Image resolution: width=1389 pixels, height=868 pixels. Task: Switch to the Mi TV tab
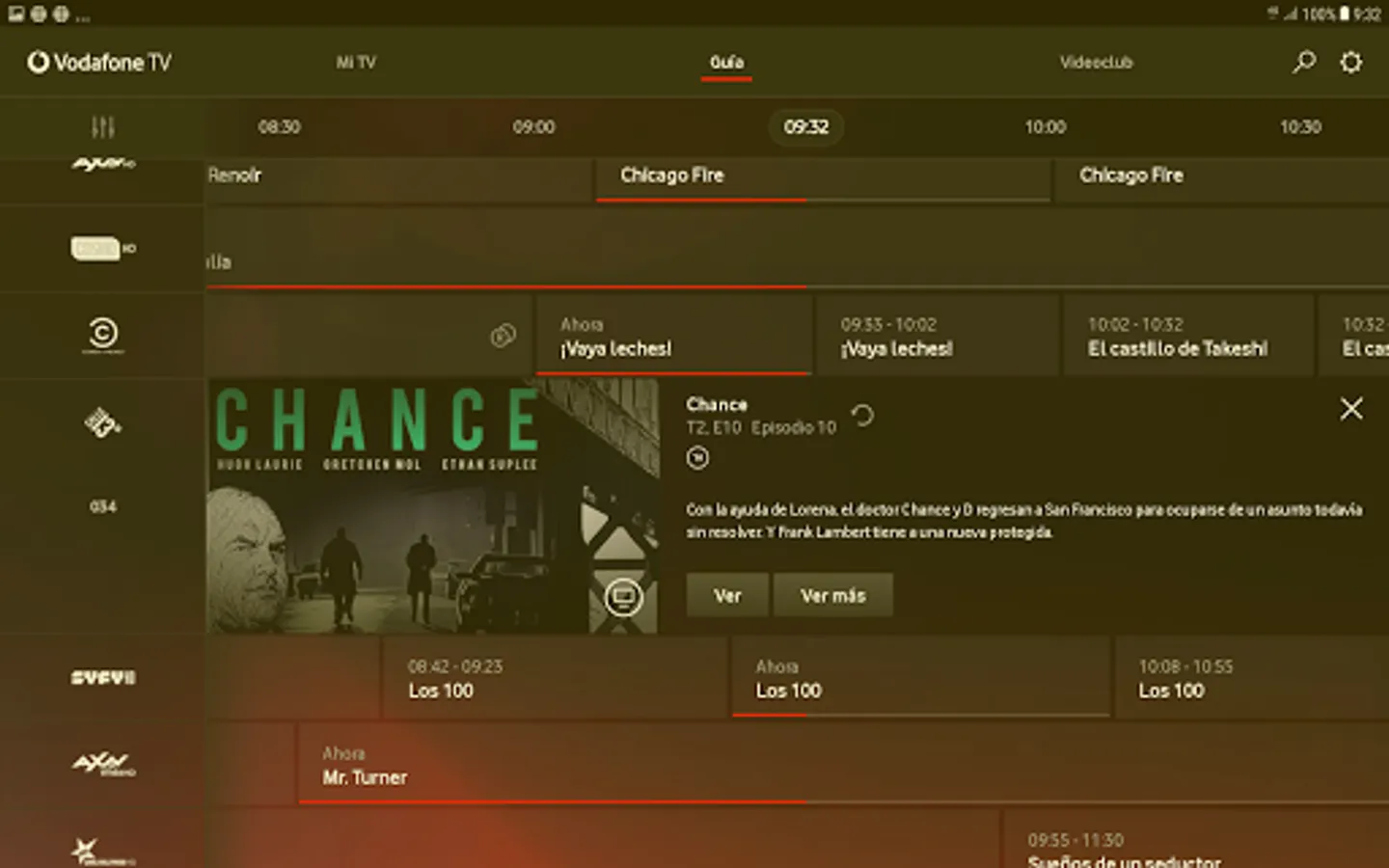pos(356,63)
